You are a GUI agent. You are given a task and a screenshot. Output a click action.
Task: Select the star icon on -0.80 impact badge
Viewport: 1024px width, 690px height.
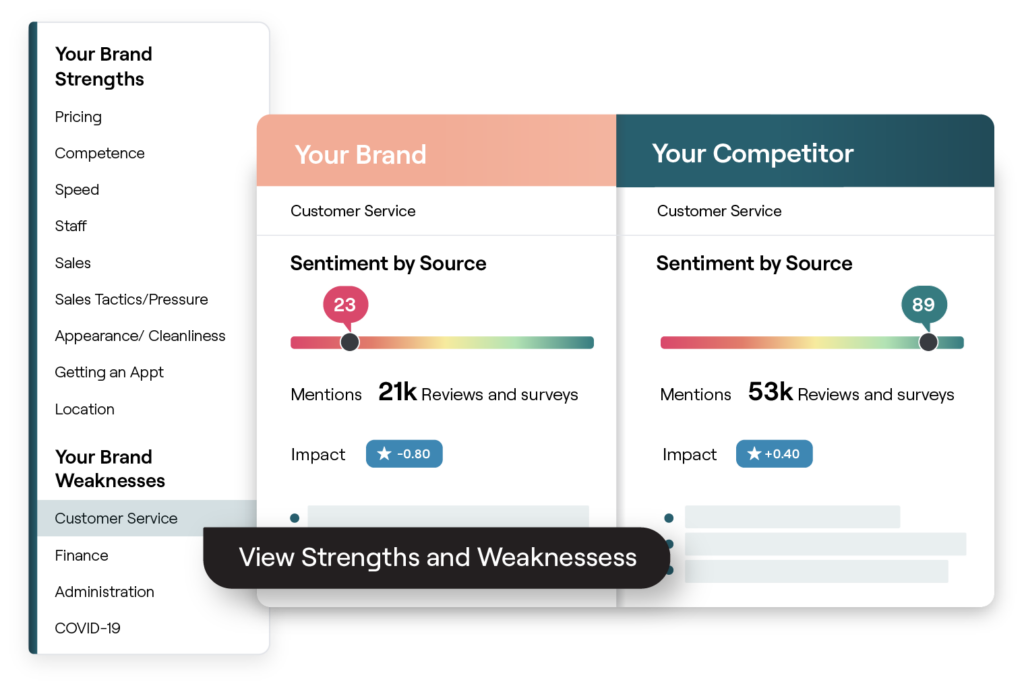point(385,453)
